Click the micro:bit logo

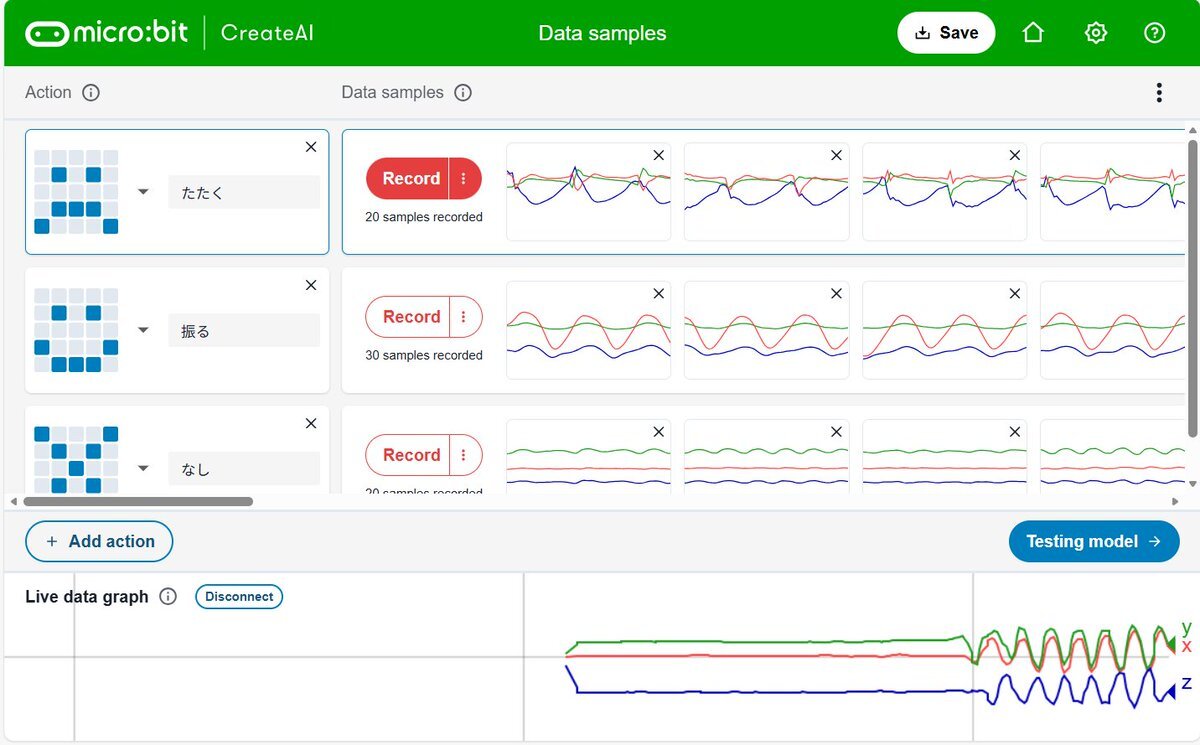click(107, 33)
